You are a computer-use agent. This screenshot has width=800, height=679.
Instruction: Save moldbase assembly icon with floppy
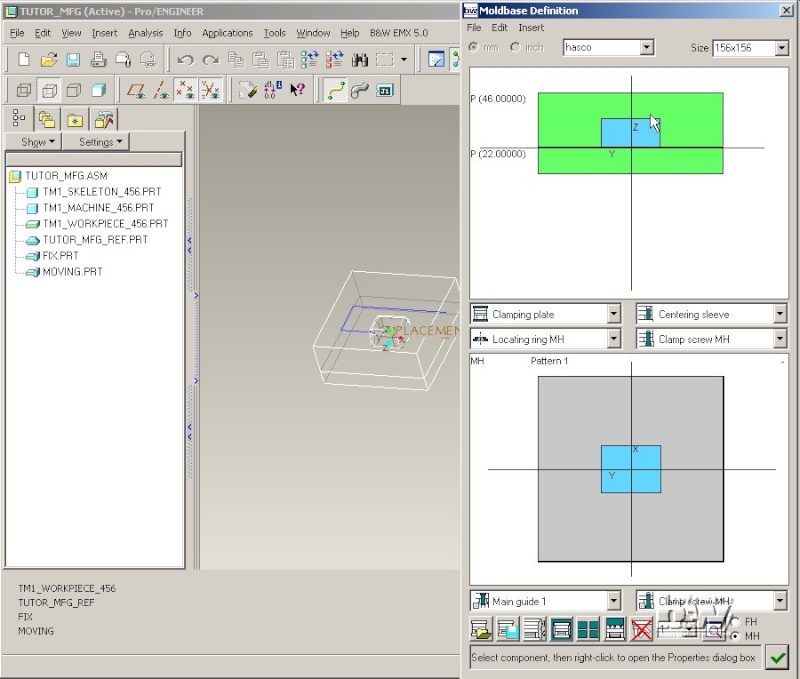pyautogui.click(x=508, y=629)
